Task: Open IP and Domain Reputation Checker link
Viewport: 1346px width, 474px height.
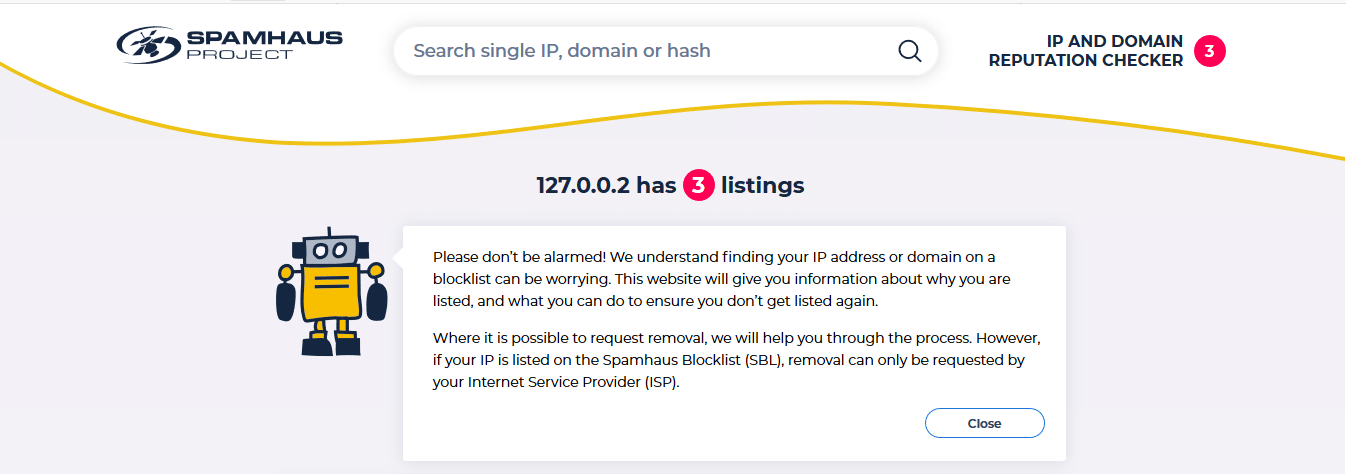Action: [x=1086, y=51]
